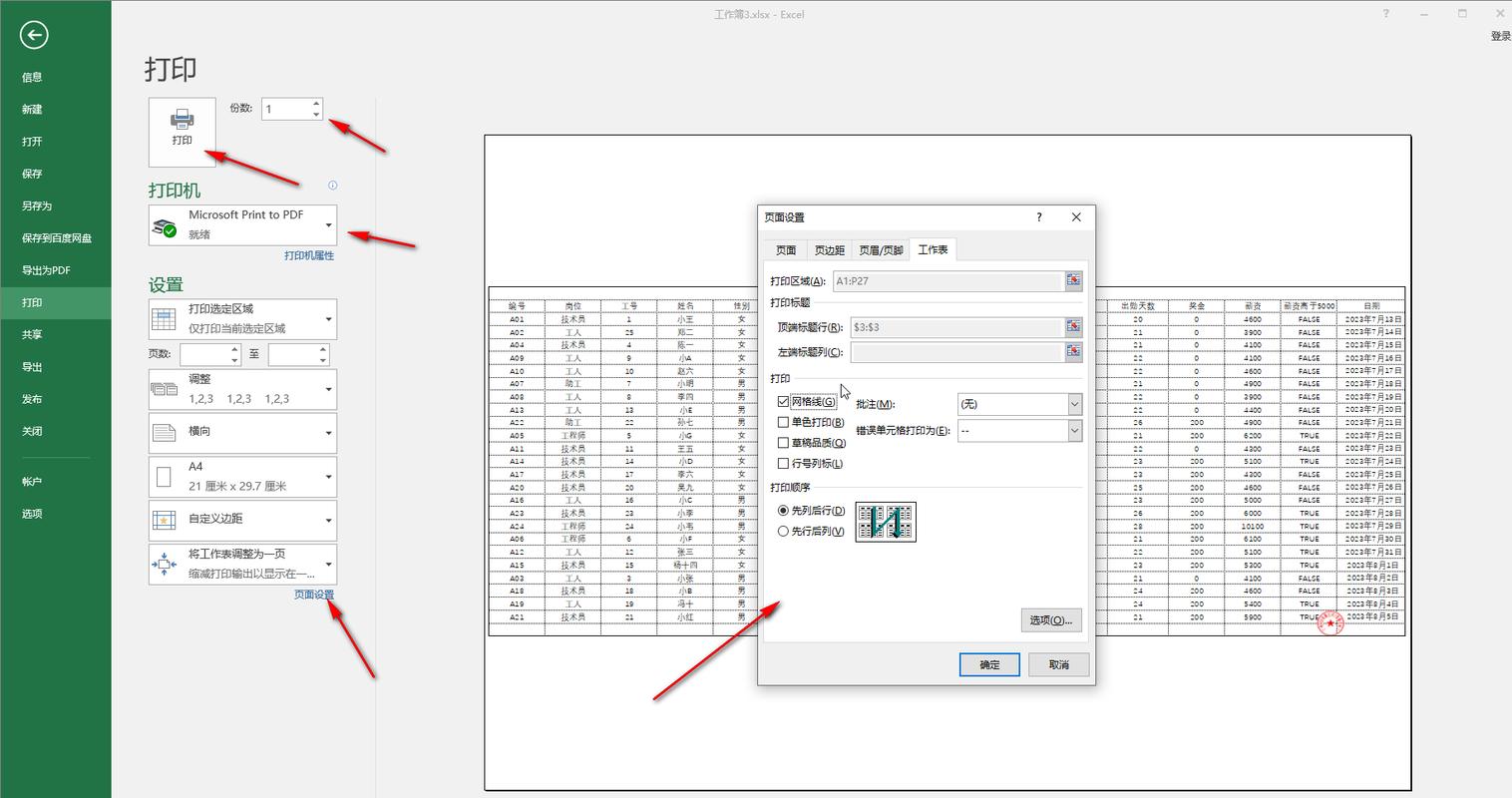
Task: Increase the 份数 copies count
Action: [x=316, y=103]
